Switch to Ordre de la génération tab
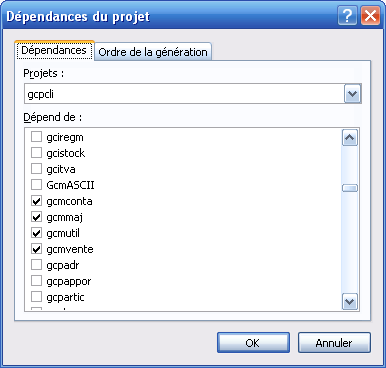386x368 pixels. (153, 52)
